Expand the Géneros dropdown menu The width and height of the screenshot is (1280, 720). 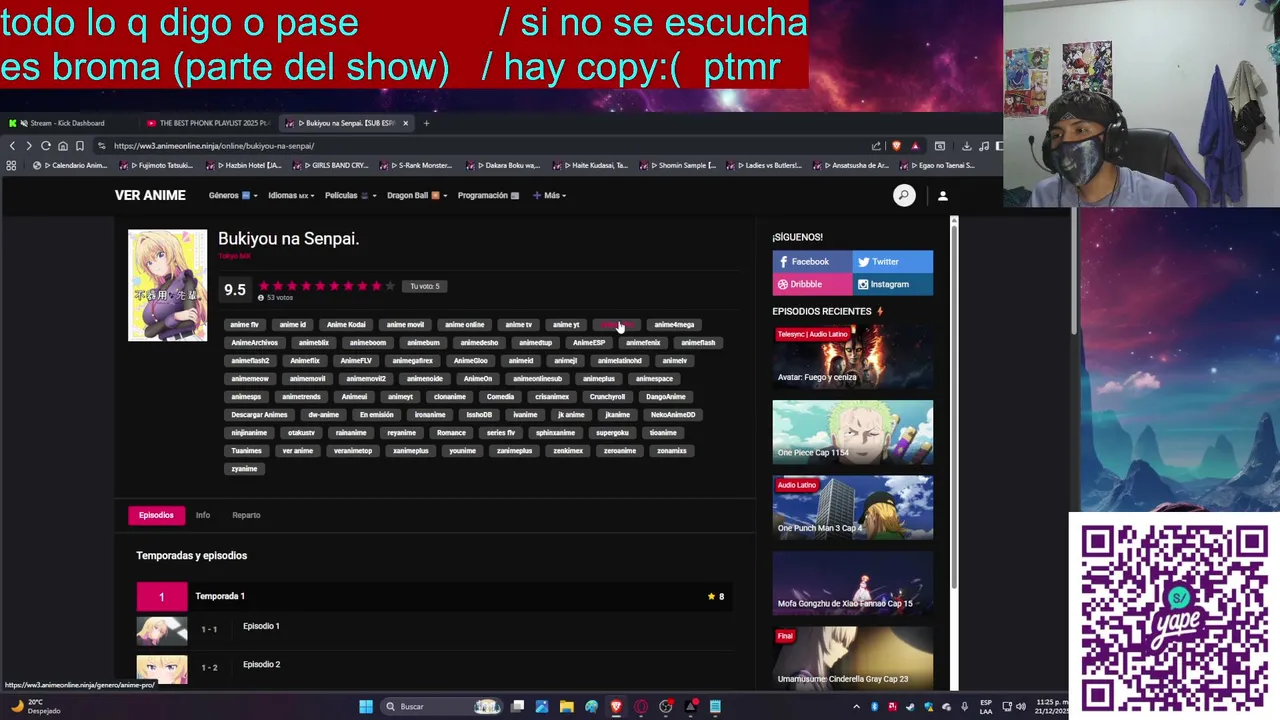pyautogui.click(x=233, y=196)
